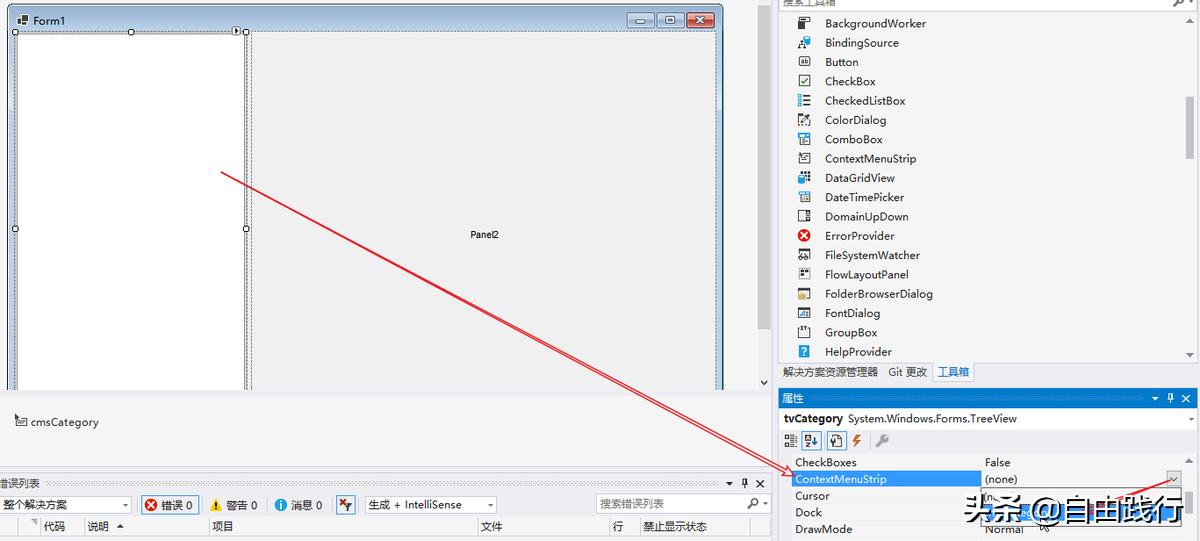1200x541 pixels.
Task: Select the cmsCategory component in the tray
Action: click(57, 422)
